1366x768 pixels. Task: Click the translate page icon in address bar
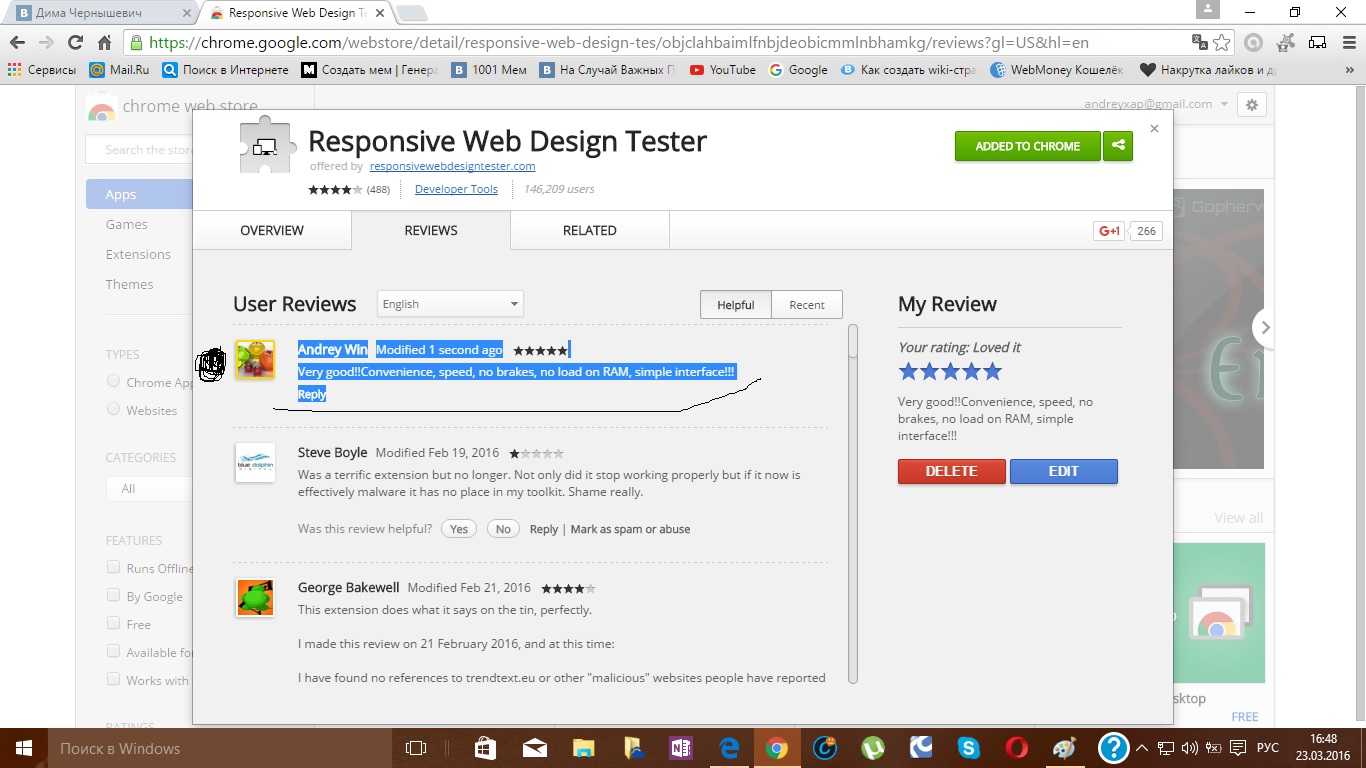(1200, 43)
